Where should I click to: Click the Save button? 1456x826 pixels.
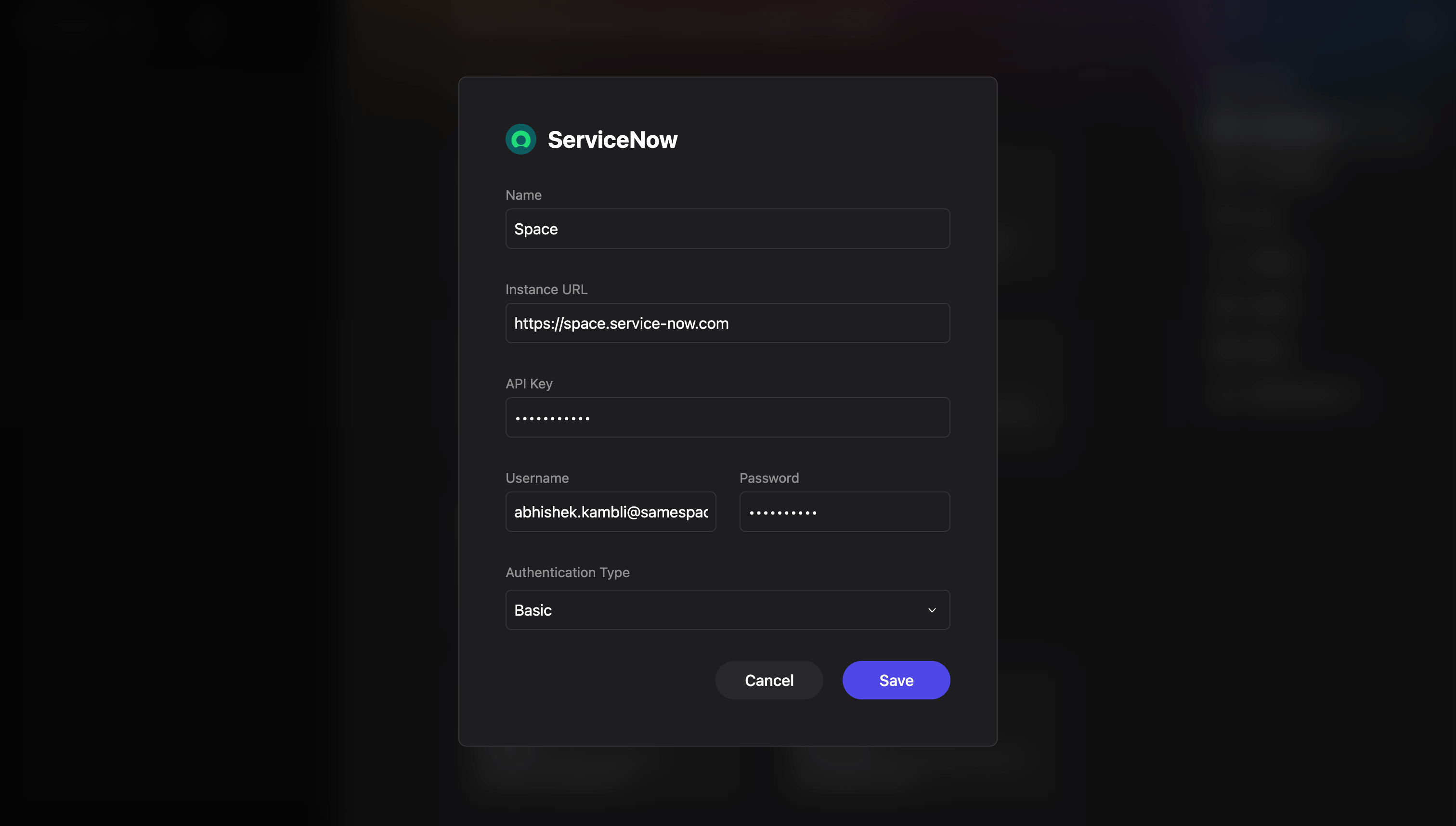coord(896,680)
